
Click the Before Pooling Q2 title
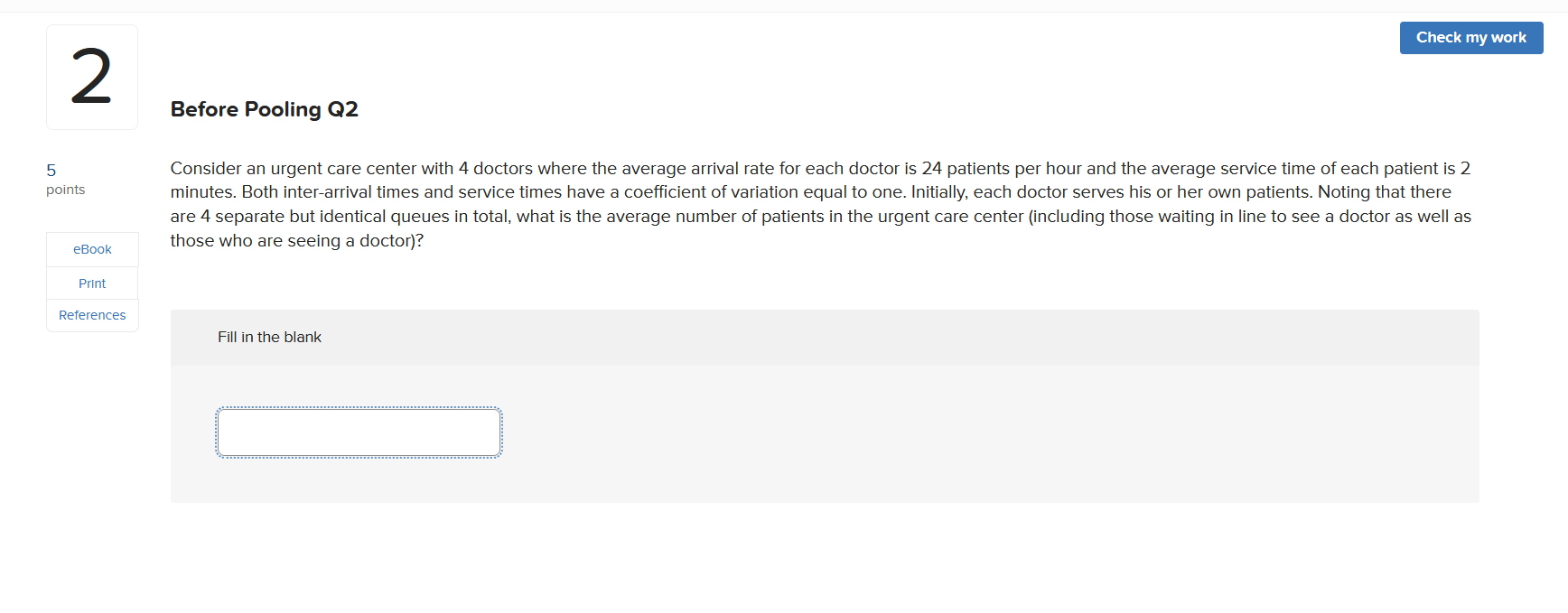[x=264, y=108]
